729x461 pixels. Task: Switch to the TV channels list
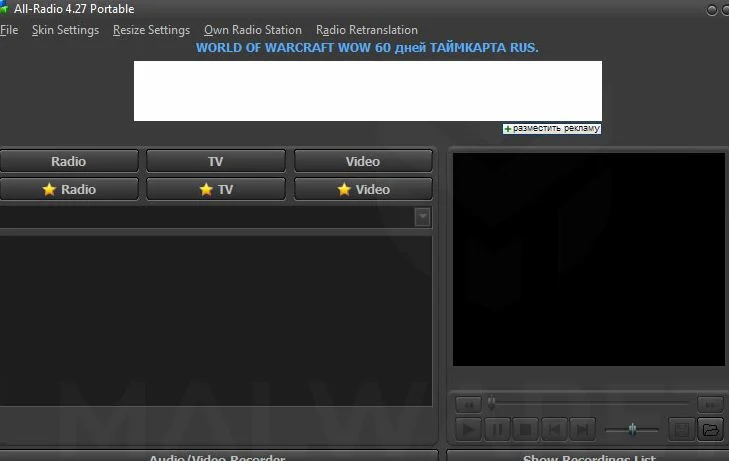[x=216, y=161]
